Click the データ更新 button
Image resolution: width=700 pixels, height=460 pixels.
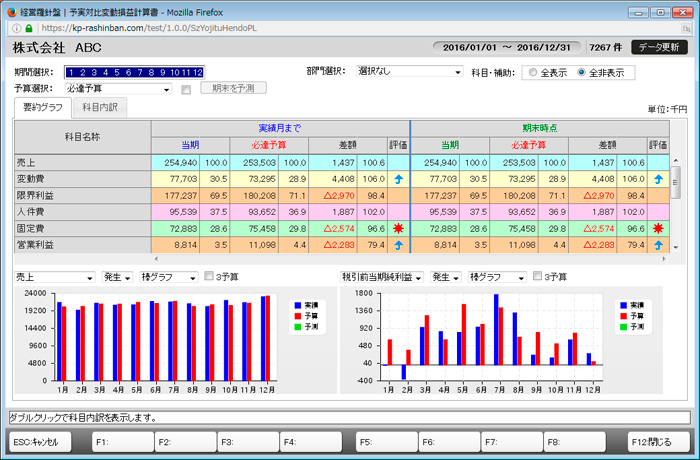[661, 48]
